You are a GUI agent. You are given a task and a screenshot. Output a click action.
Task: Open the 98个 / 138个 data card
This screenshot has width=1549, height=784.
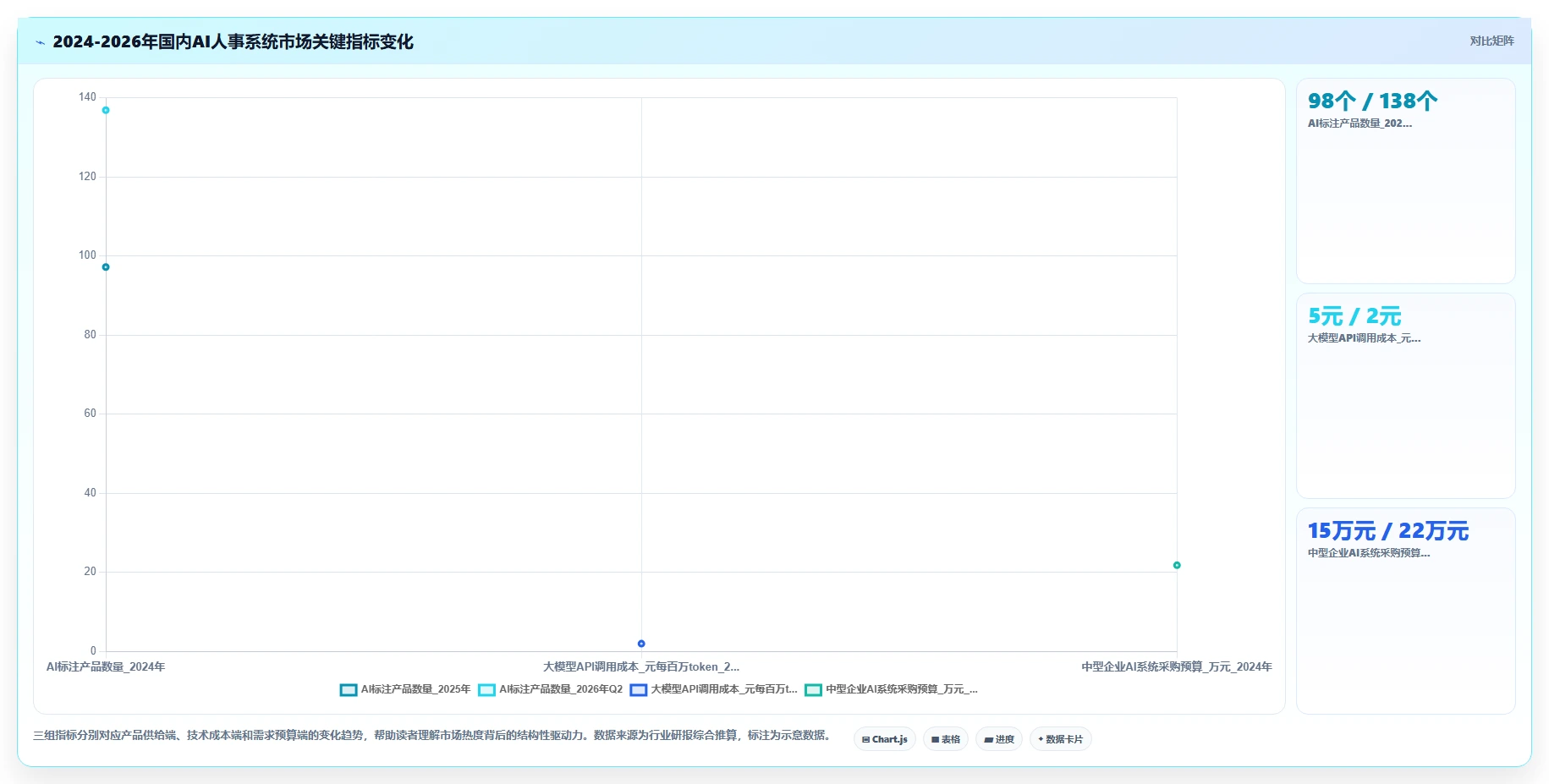[x=1405, y=181]
